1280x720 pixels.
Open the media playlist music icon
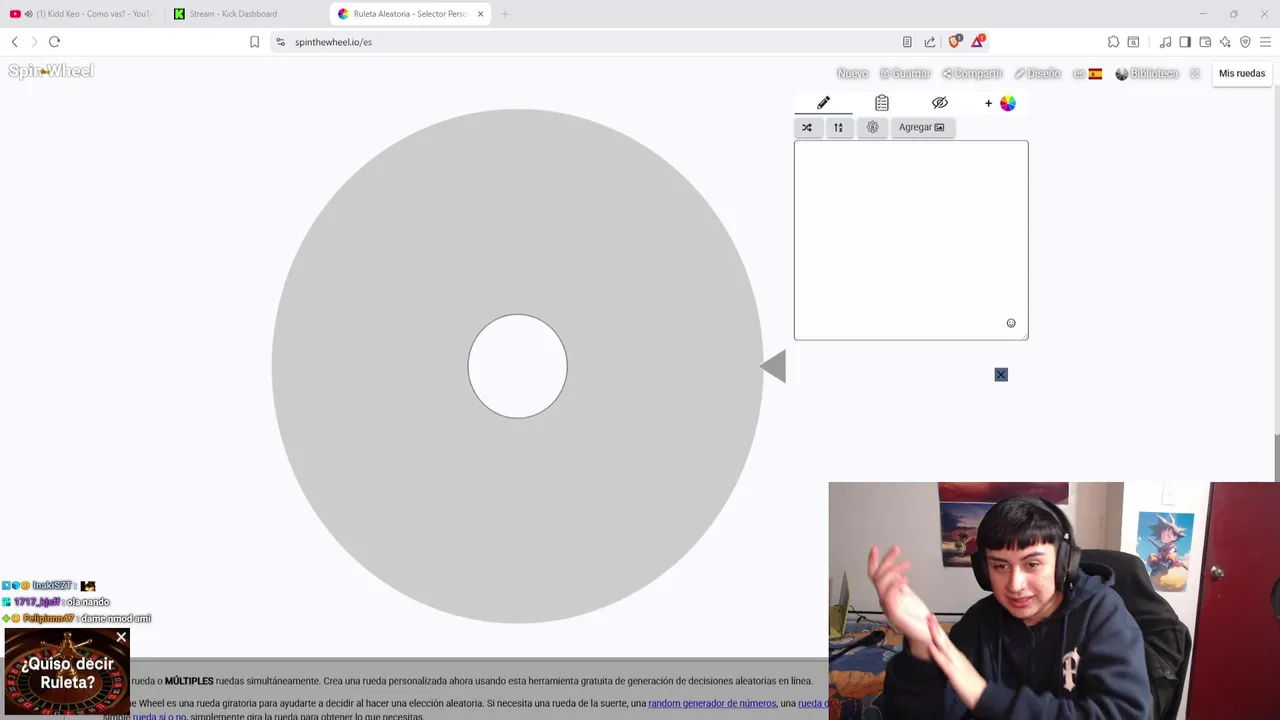coord(1165,42)
